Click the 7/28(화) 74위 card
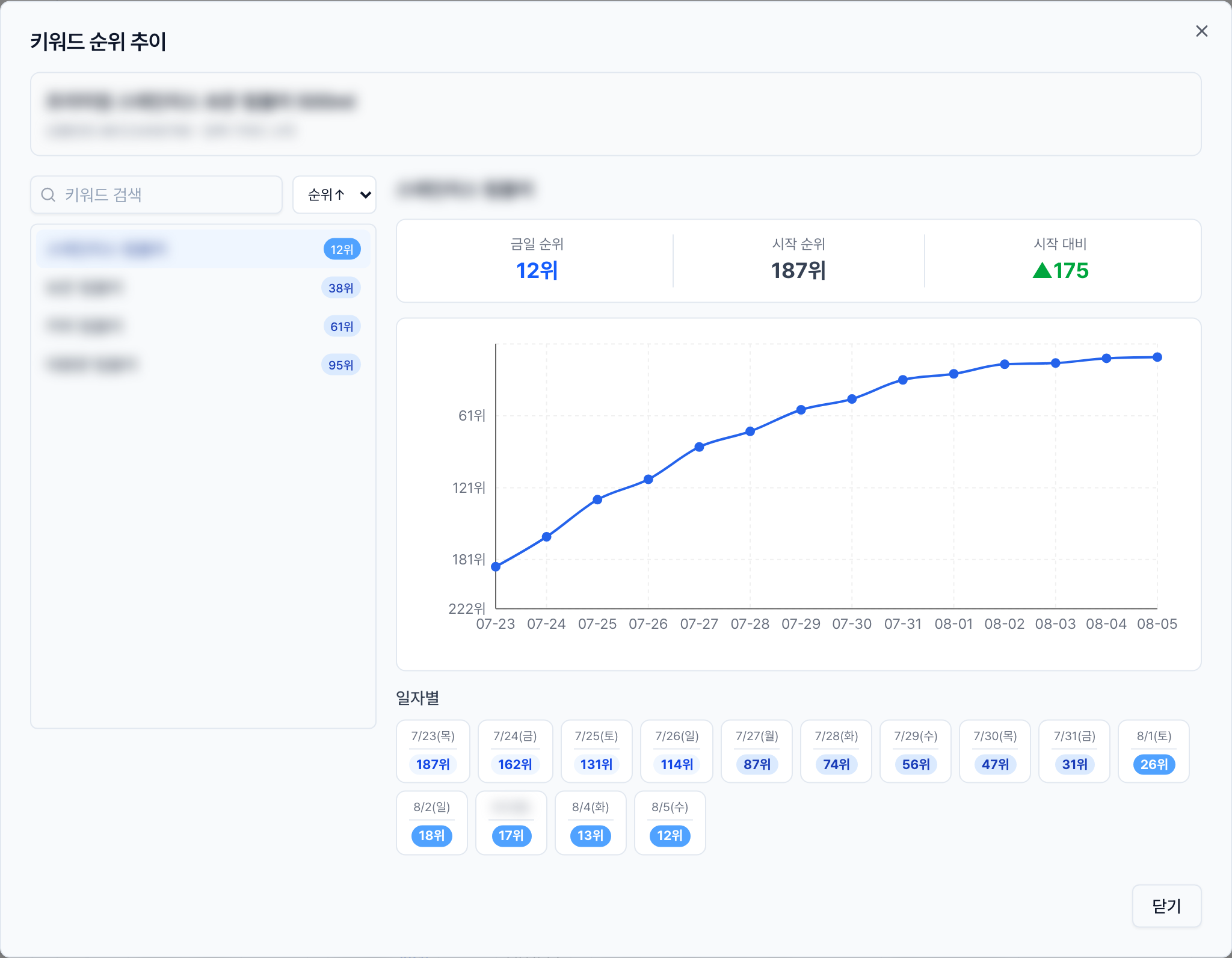The image size is (1232, 958). pos(836,751)
